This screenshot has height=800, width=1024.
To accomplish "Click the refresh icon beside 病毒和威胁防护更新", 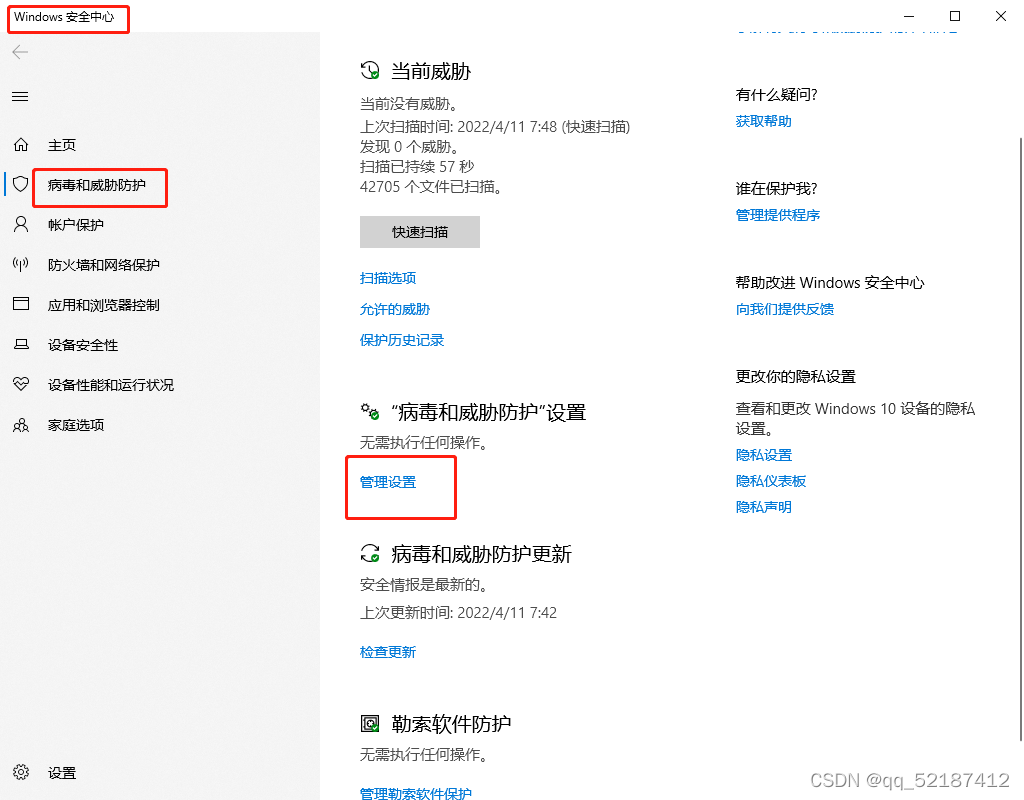I will pyautogui.click(x=370, y=553).
